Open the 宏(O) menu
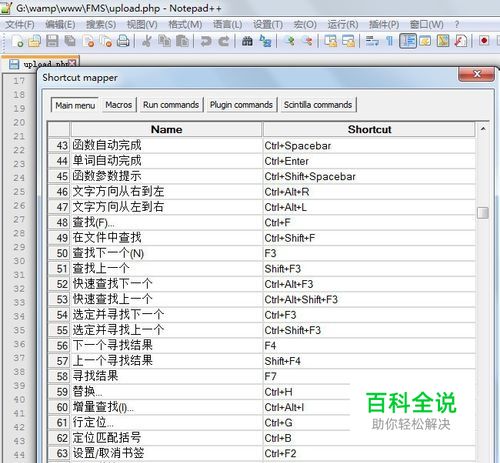Screen dimensions: 500x463 [x=305, y=24]
